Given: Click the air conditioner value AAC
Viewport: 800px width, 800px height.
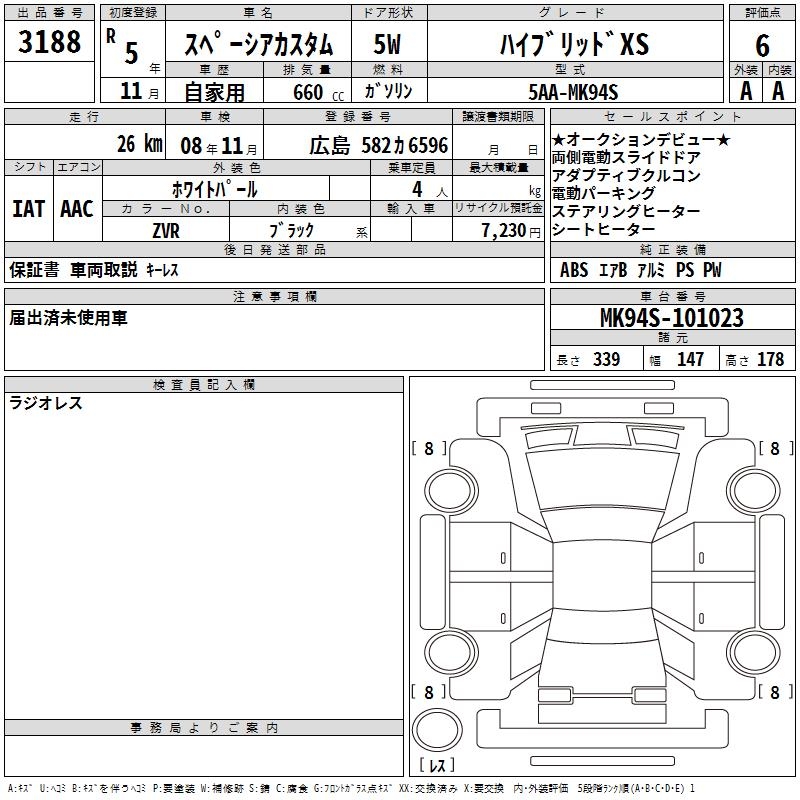Looking at the screenshot, I should tap(77, 209).
